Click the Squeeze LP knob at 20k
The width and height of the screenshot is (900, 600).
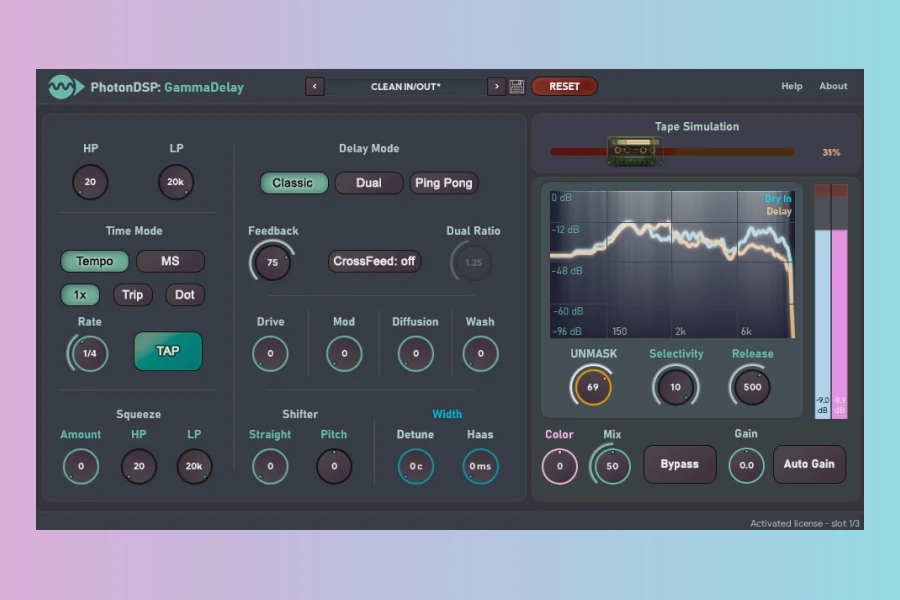click(x=194, y=466)
